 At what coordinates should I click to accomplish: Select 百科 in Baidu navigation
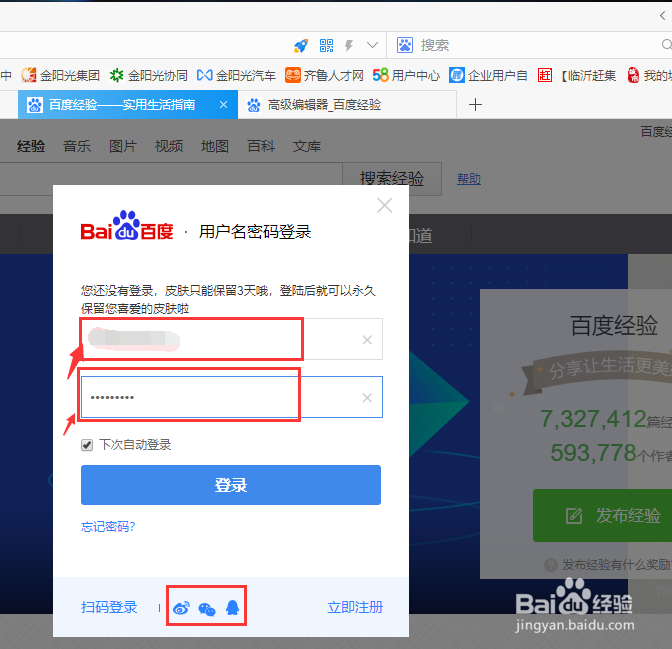click(261, 146)
